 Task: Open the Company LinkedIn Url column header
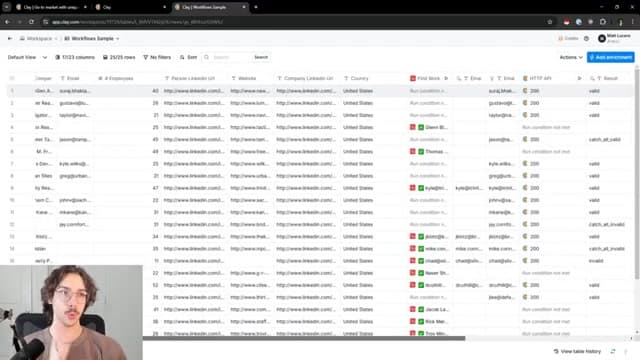coord(305,78)
